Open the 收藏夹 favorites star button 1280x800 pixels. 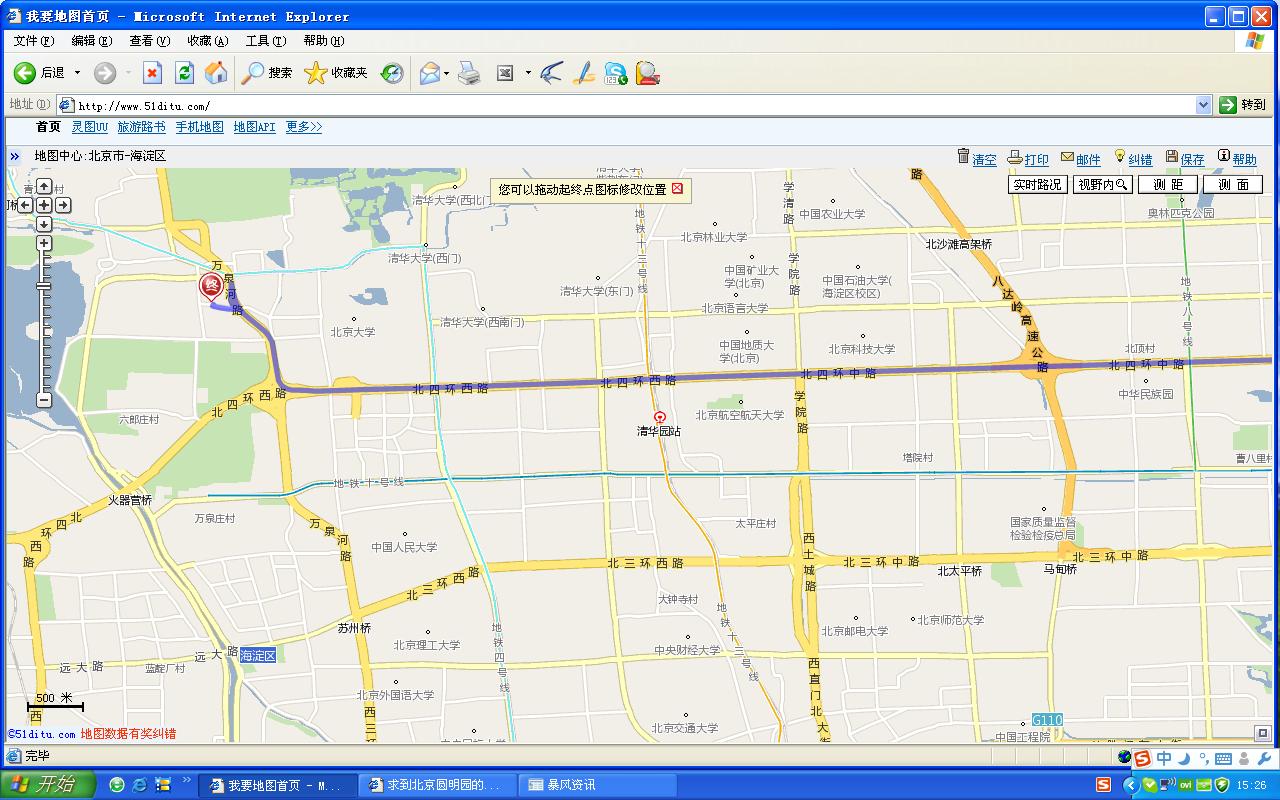(x=336, y=73)
